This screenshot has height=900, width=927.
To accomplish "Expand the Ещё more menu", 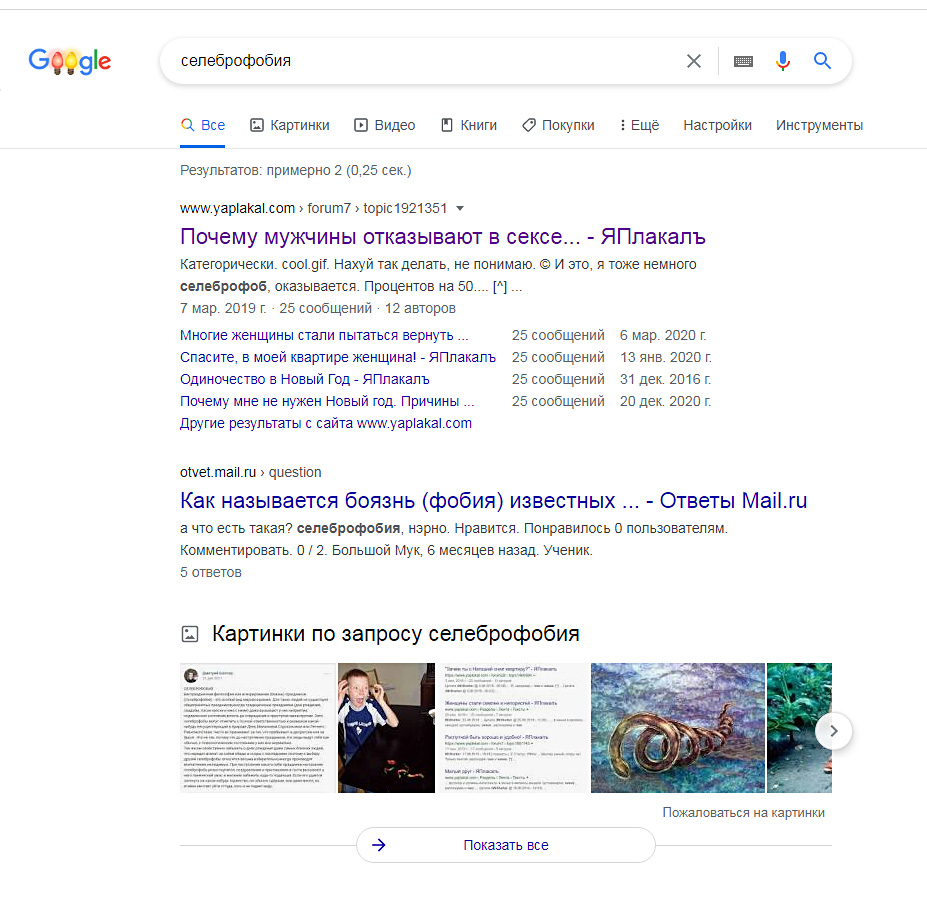I will (639, 125).
